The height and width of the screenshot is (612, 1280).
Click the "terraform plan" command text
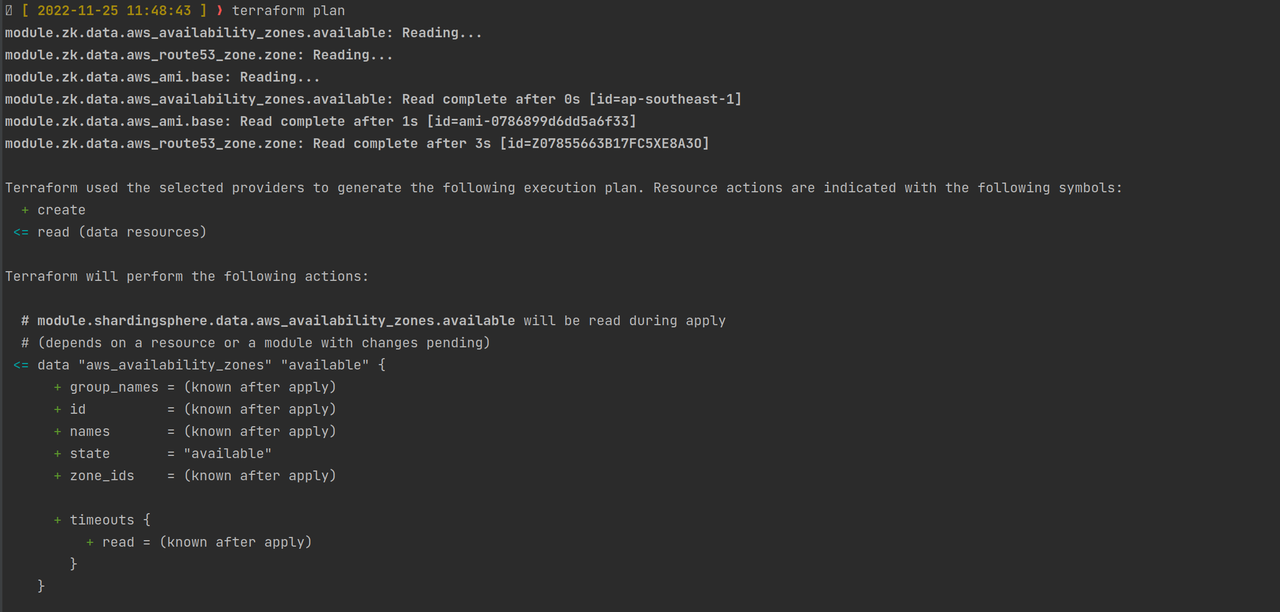(288, 11)
